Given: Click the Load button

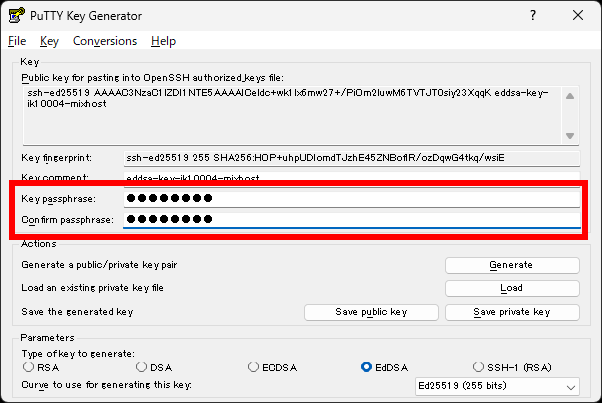Looking at the screenshot, I should 512,288.
